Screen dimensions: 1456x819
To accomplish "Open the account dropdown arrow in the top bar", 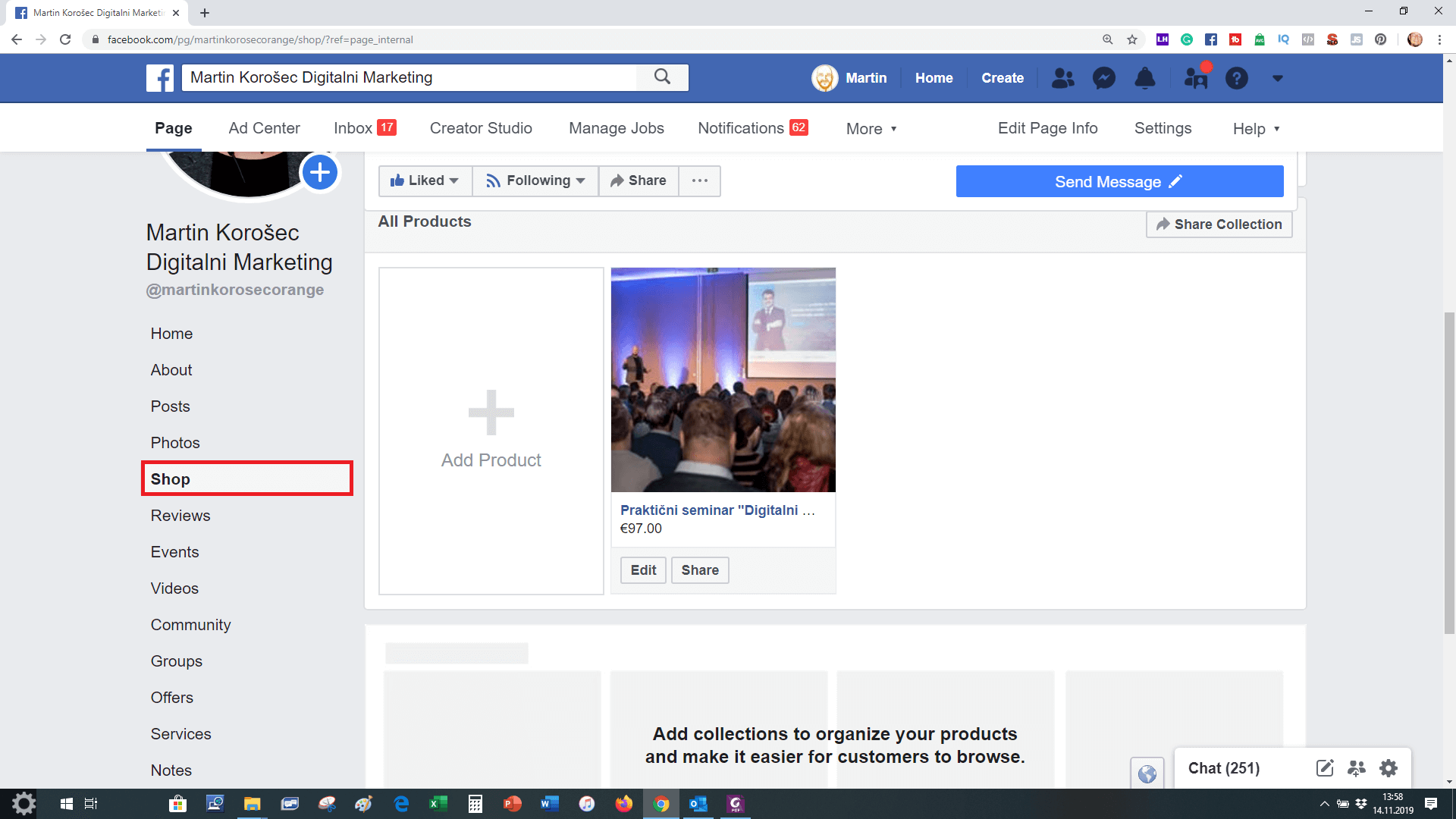I will [x=1277, y=78].
